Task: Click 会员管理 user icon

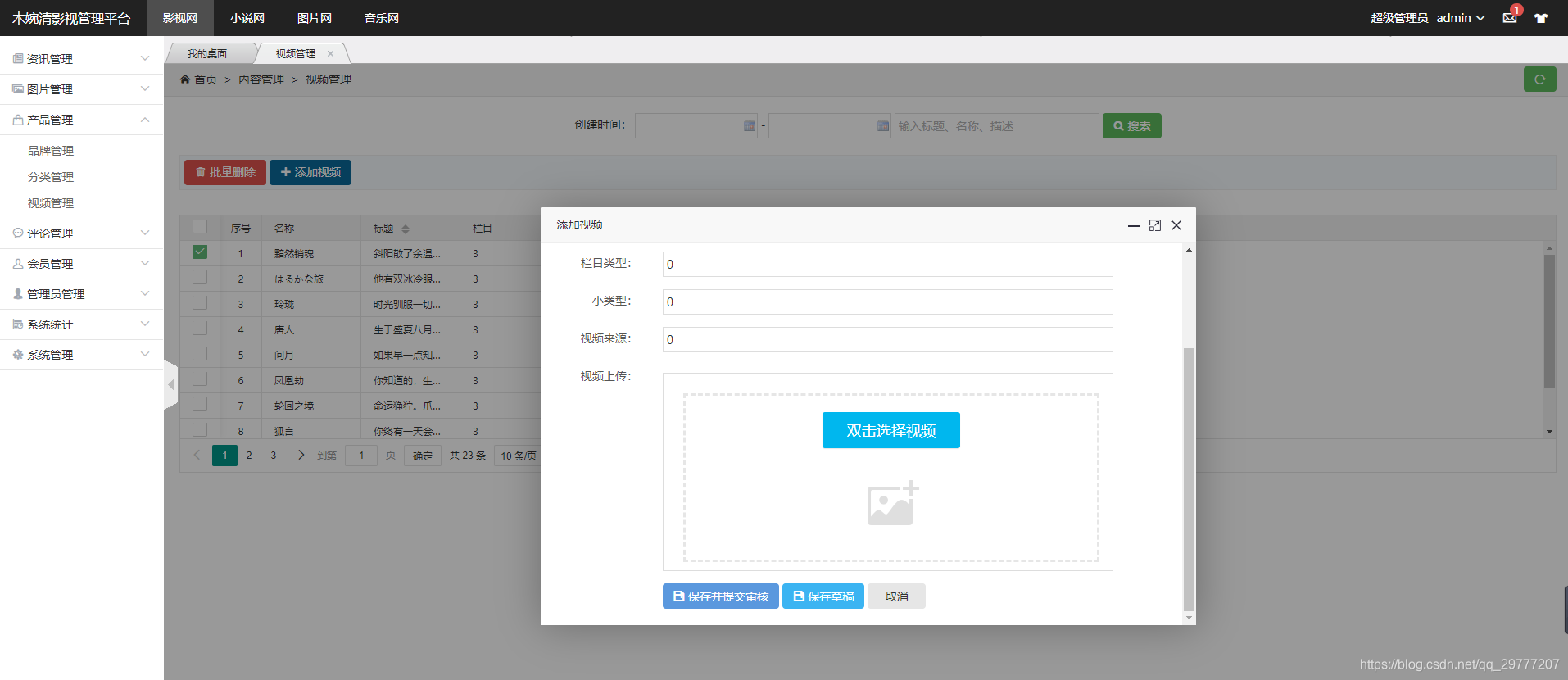Action: [18, 264]
